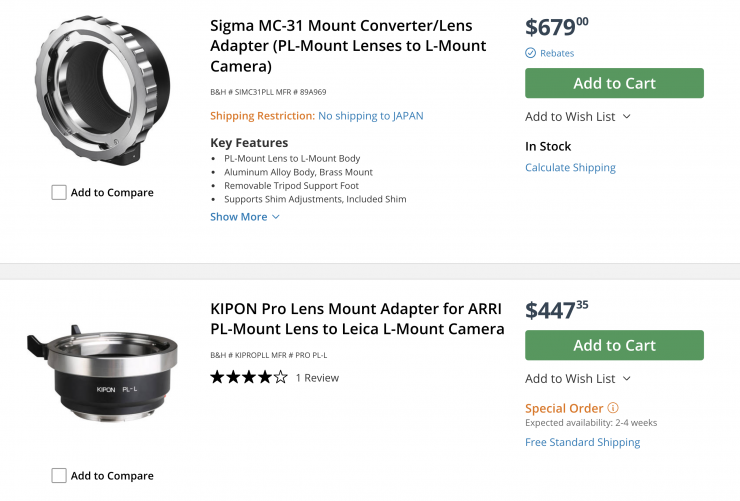Click the Special Order info icon
The image size is (740, 501).
point(613,408)
